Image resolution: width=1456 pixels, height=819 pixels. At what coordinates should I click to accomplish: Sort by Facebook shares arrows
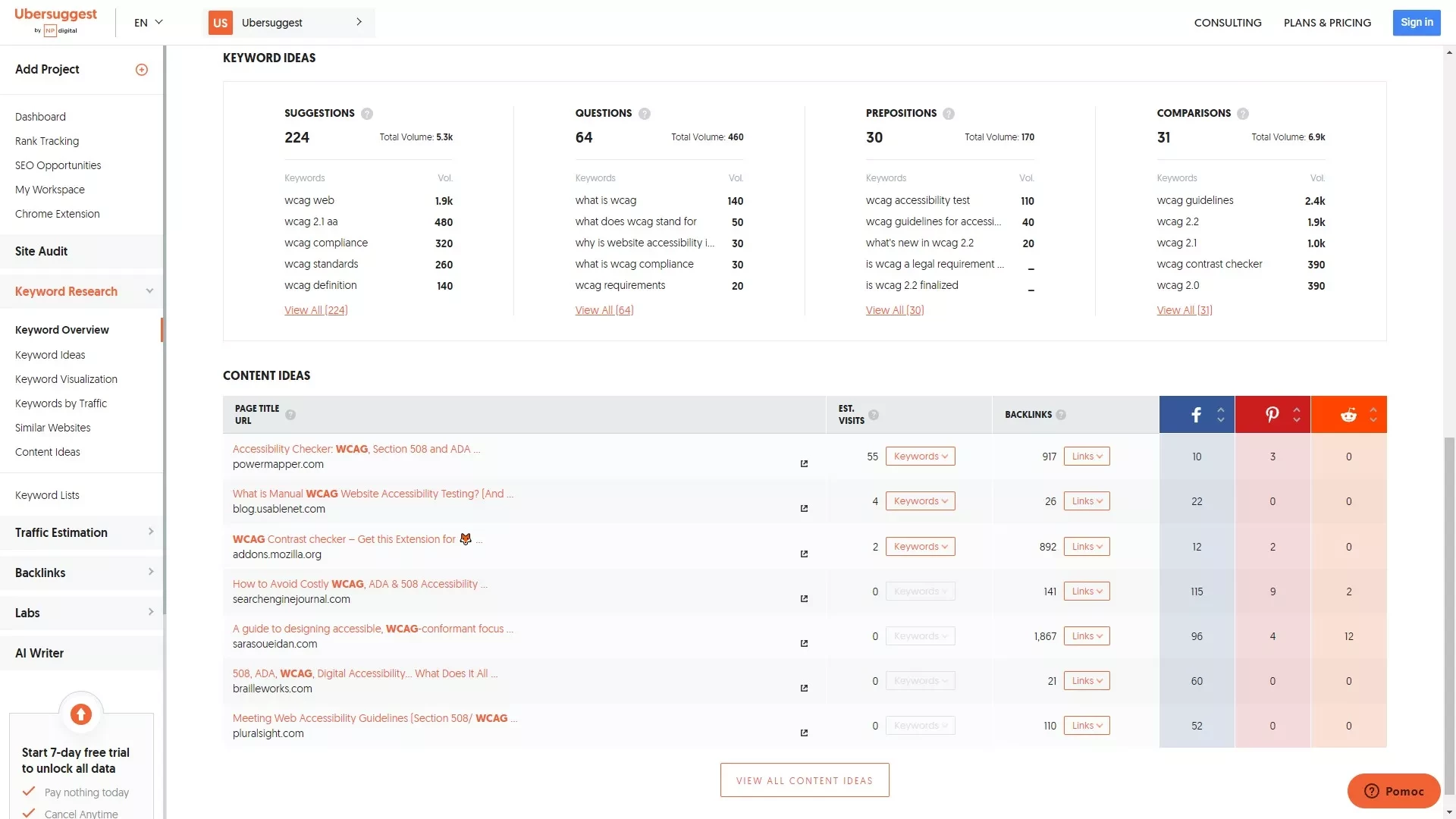tap(1221, 415)
